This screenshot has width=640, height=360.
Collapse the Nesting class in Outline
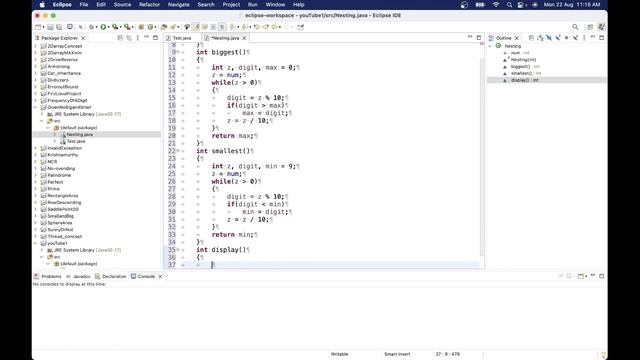[x=490, y=46]
